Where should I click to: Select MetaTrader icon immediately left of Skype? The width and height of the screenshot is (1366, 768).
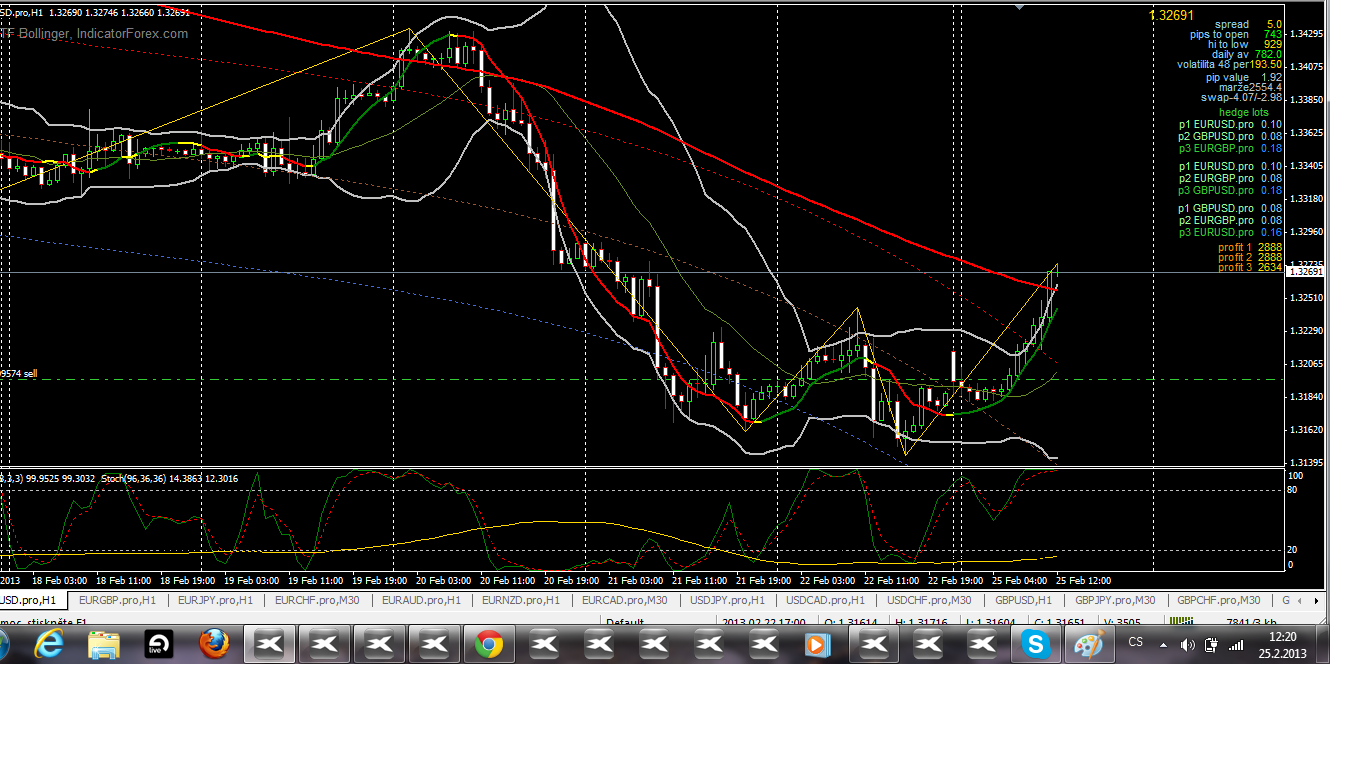pos(981,645)
